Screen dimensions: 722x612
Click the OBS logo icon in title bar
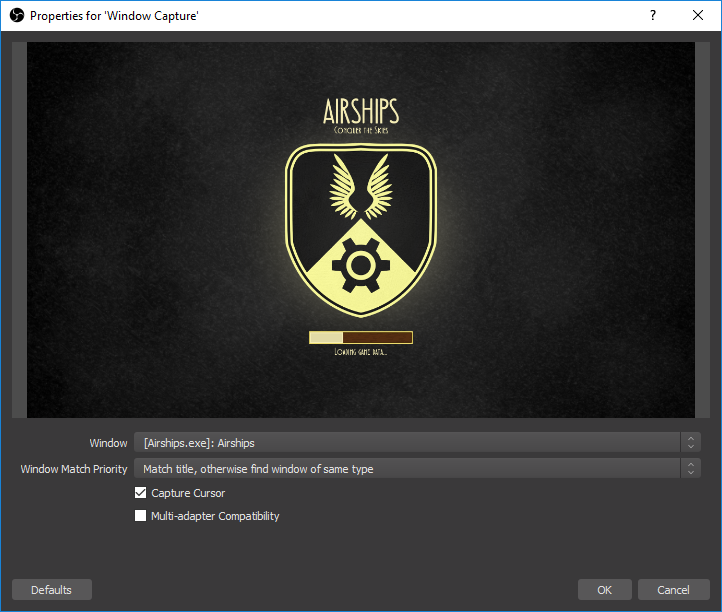pyautogui.click(x=17, y=16)
